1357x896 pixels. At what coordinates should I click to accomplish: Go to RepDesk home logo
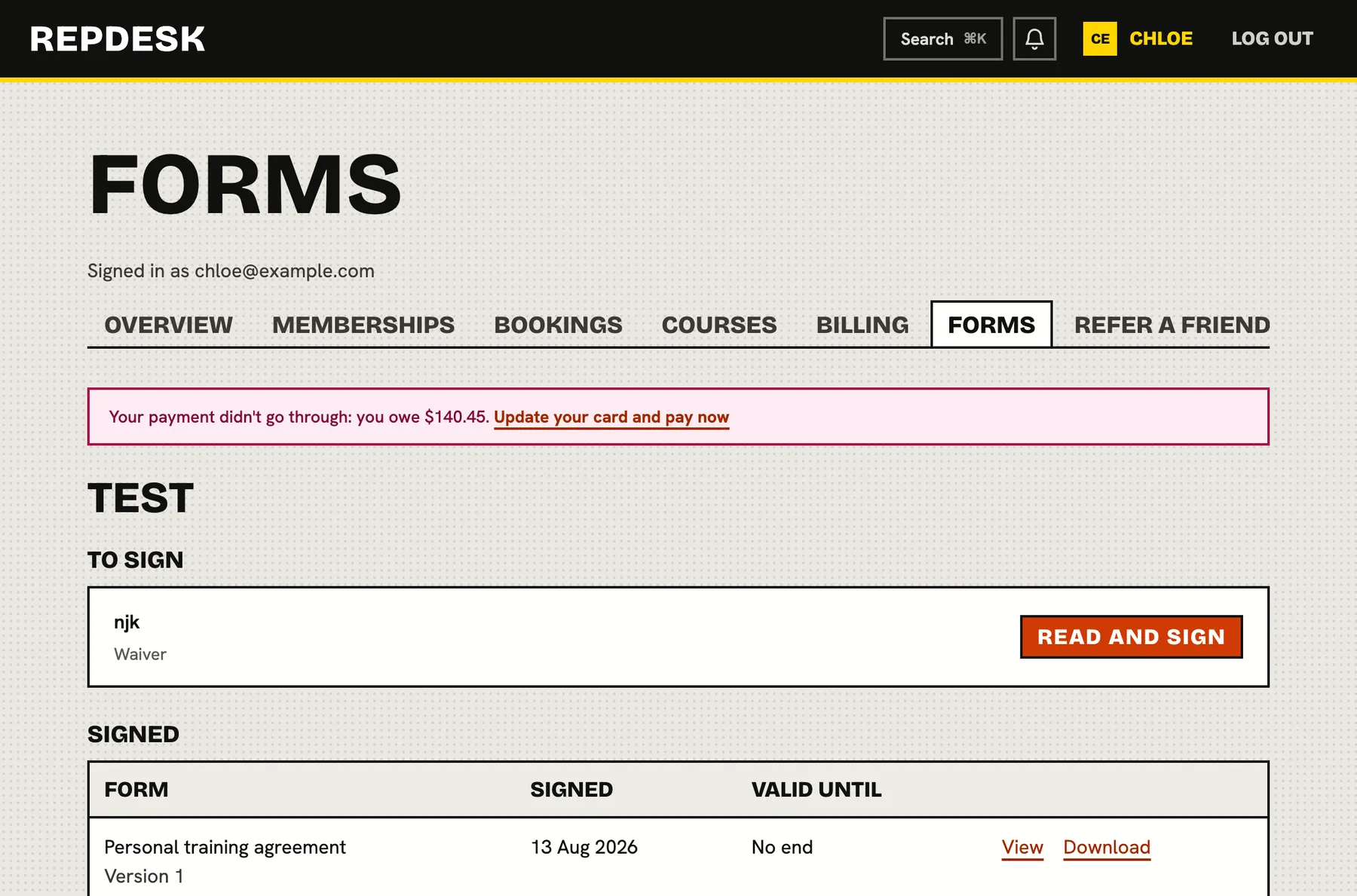click(x=118, y=39)
